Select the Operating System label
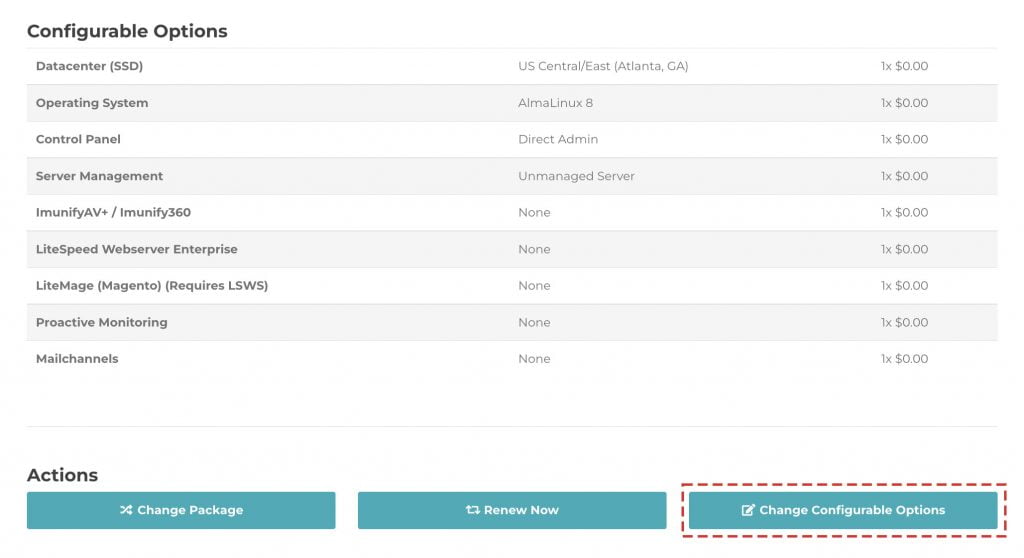The height and width of the screenshot is (558, 1024). coord(92,103)
